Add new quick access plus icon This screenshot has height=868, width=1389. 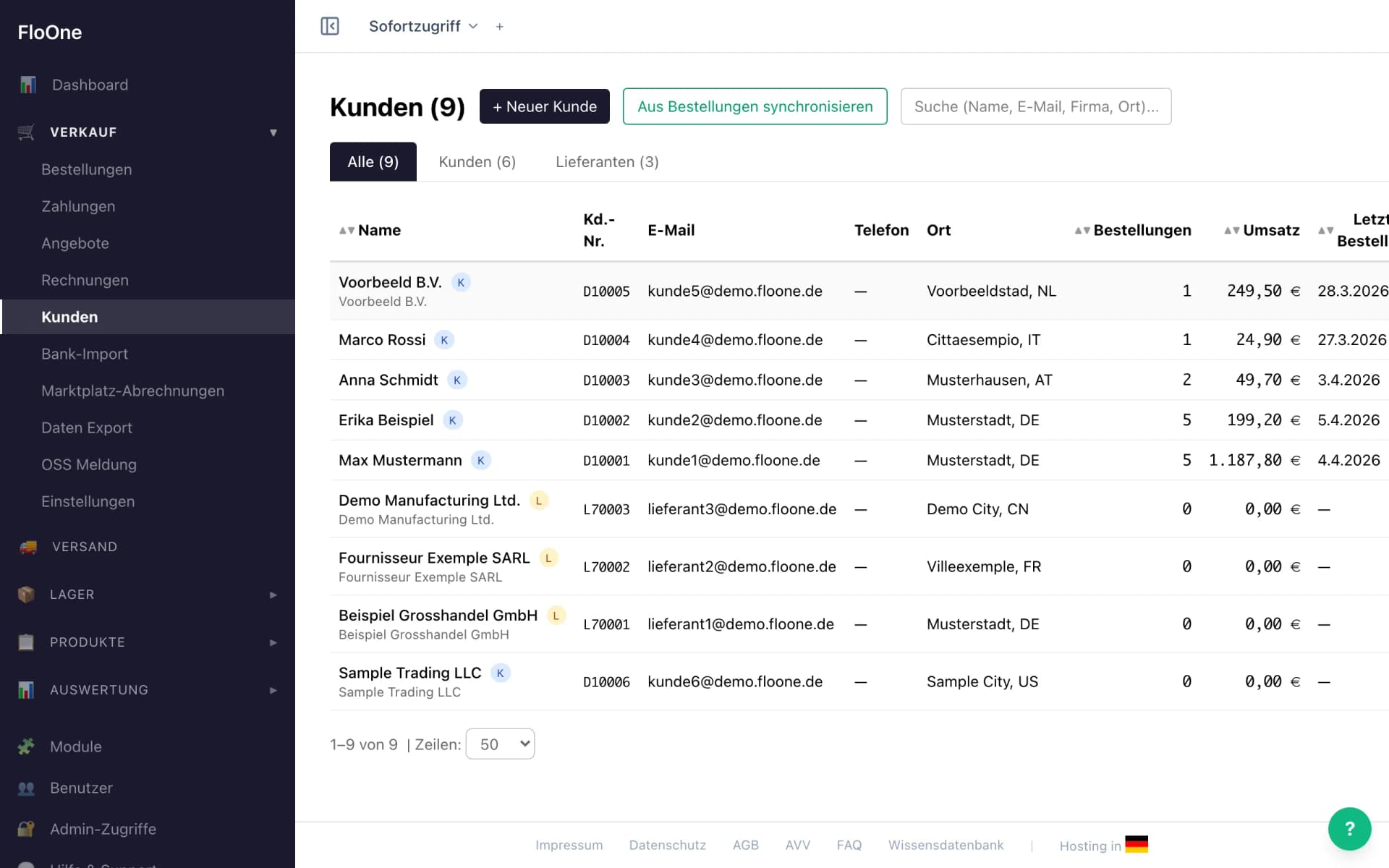tap(499, 27)
